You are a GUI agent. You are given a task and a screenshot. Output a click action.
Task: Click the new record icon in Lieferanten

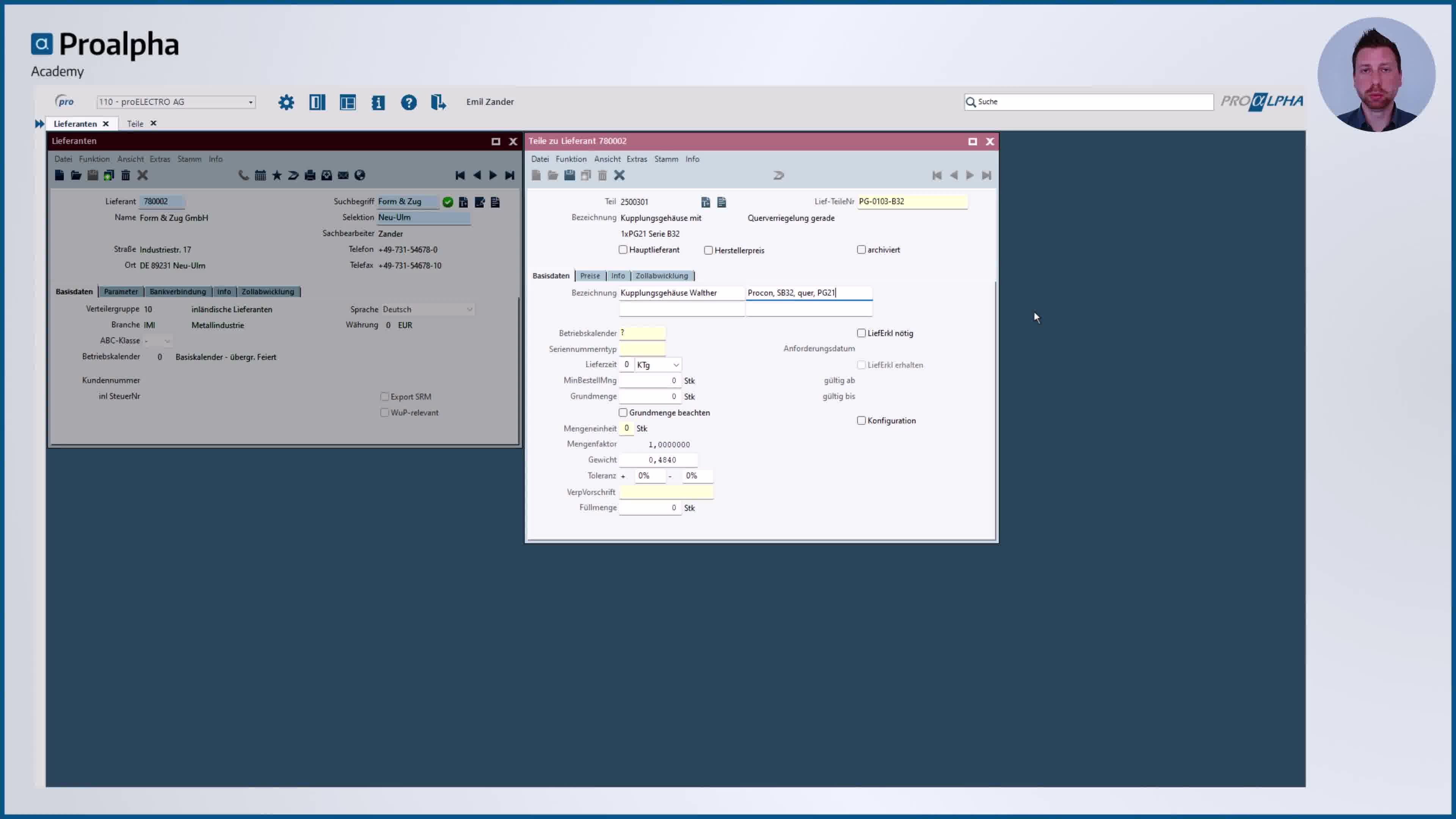coord(60,175)
